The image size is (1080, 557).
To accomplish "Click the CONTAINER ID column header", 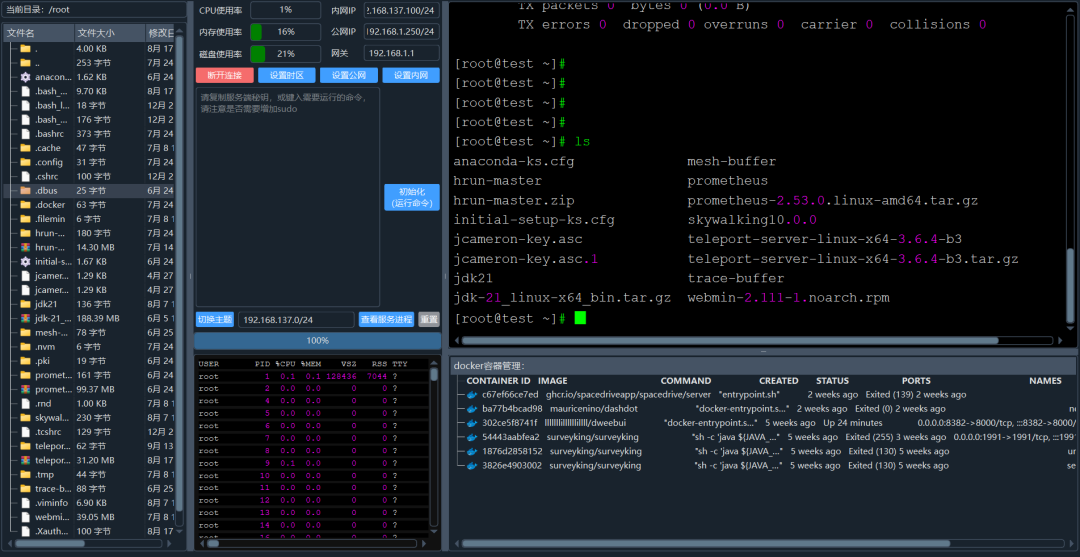I will (498, 381).
